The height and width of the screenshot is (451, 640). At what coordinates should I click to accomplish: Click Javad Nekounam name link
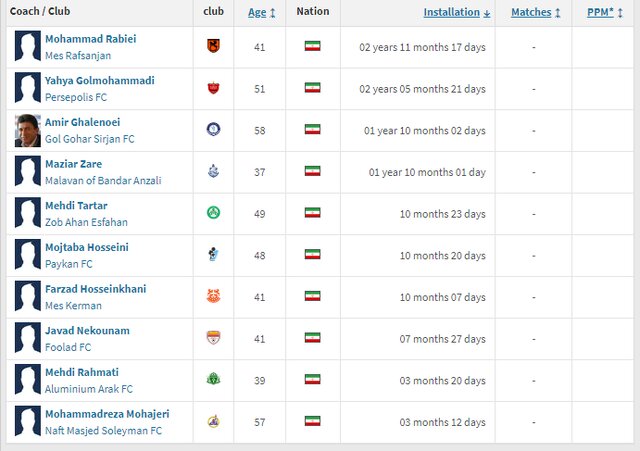(x=87, y=330)
